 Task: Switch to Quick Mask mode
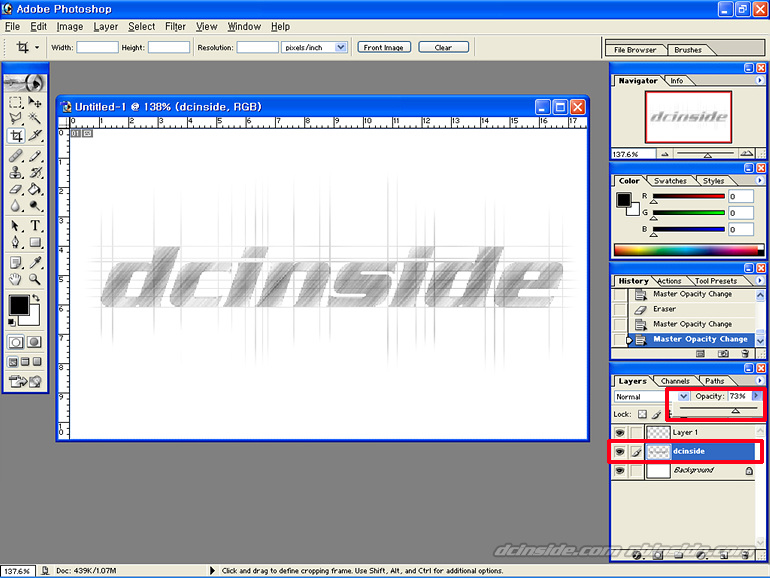[34, 342]
